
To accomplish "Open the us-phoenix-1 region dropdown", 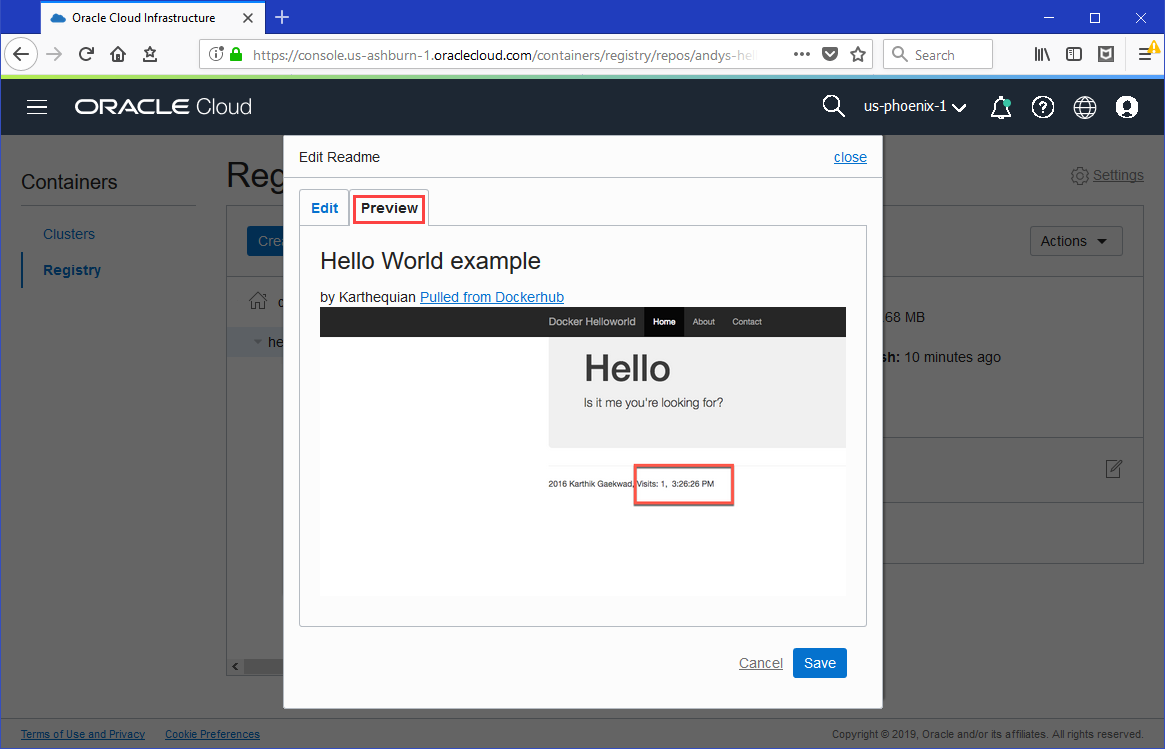I will pos(915,107).
